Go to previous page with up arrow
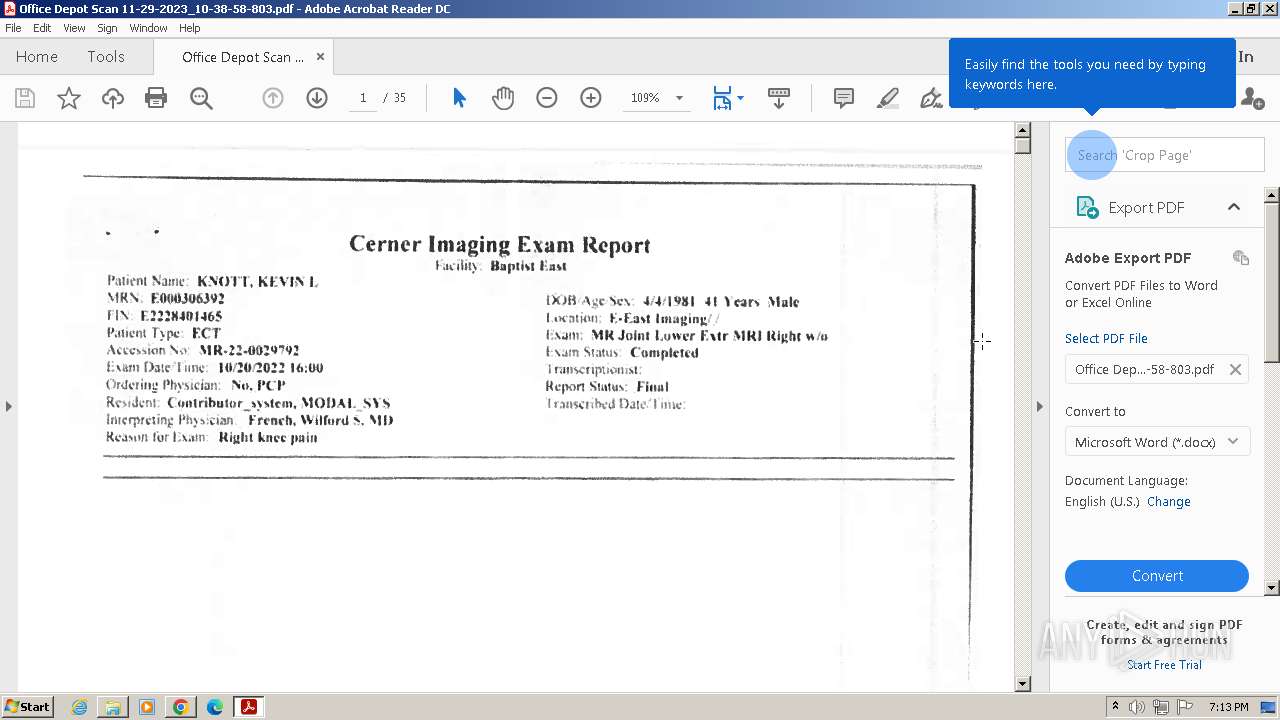The image size is (1280, 720). tap(273, 98)
